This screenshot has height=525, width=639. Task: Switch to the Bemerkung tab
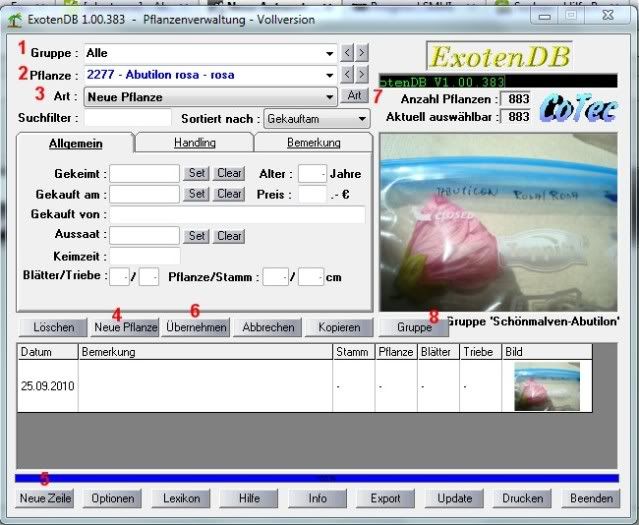click(313, 143)
